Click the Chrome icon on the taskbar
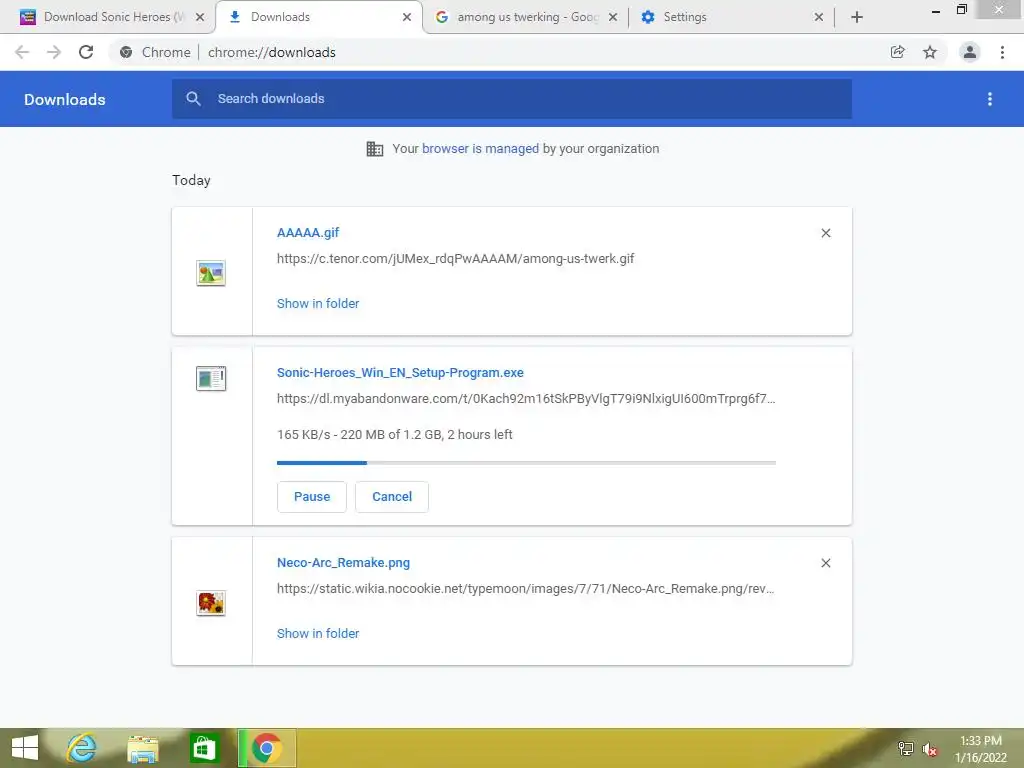The height and width of the screenshot is (768, 1024). [x=266, y=748]
